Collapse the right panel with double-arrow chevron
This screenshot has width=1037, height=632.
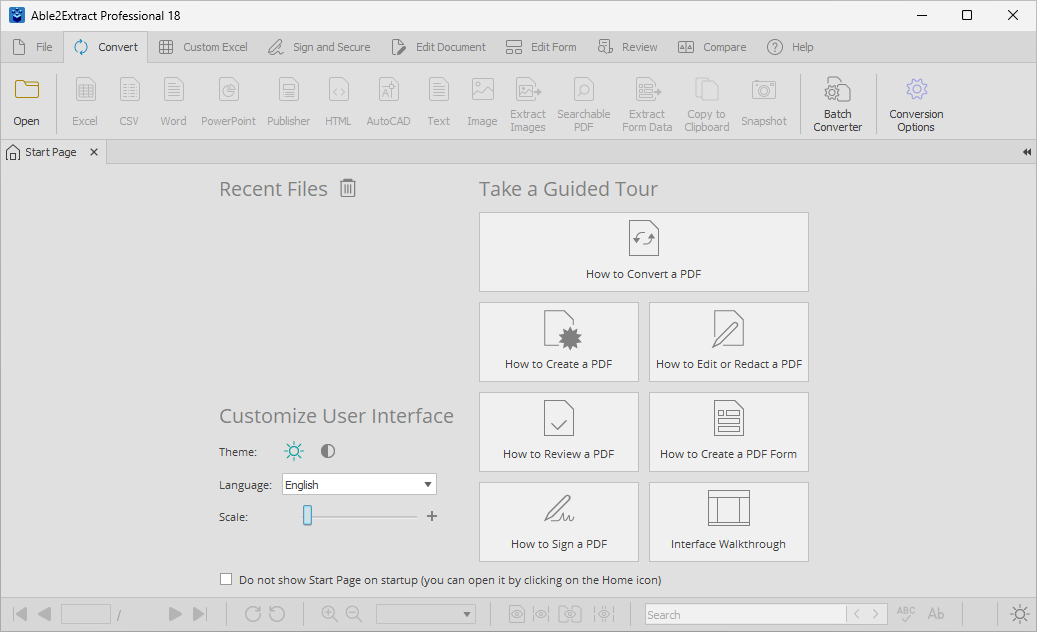1026,152
